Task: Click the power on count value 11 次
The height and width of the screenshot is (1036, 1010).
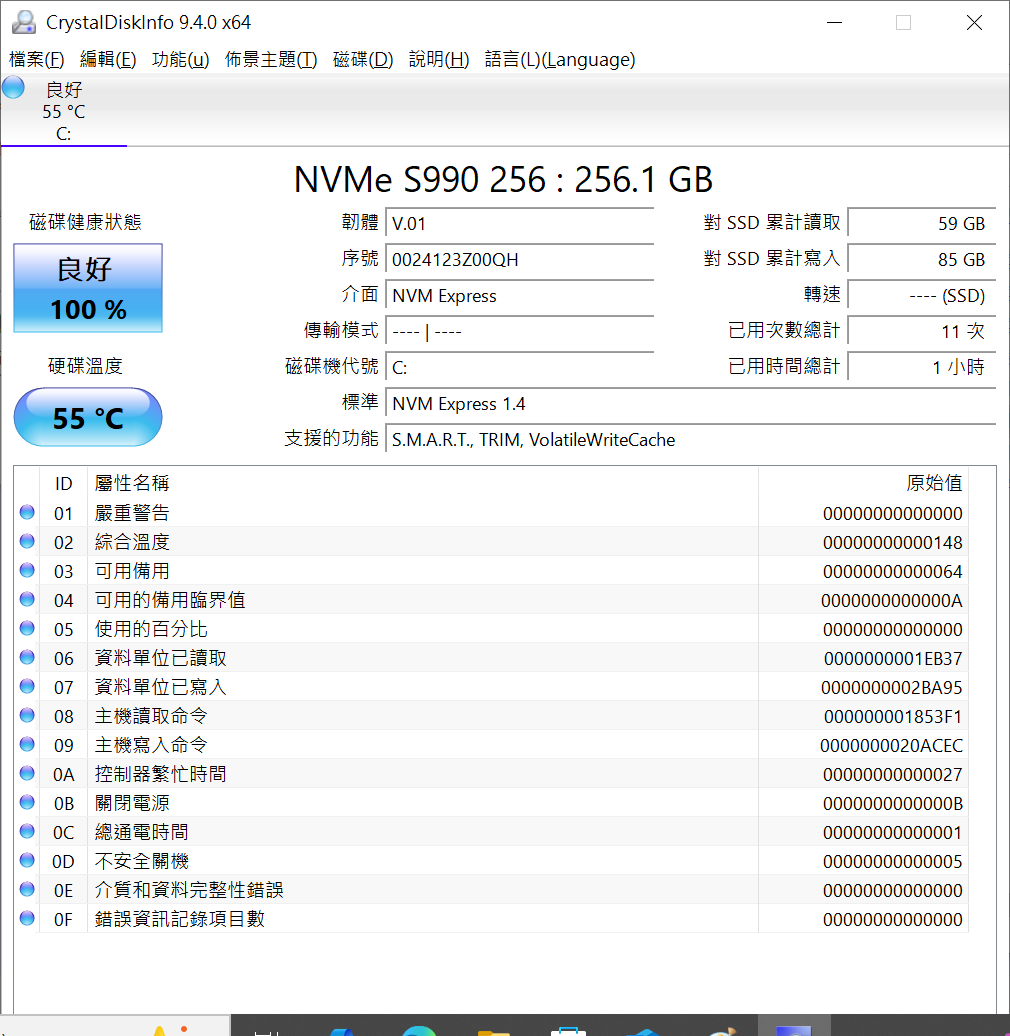Action: [921, 331]
